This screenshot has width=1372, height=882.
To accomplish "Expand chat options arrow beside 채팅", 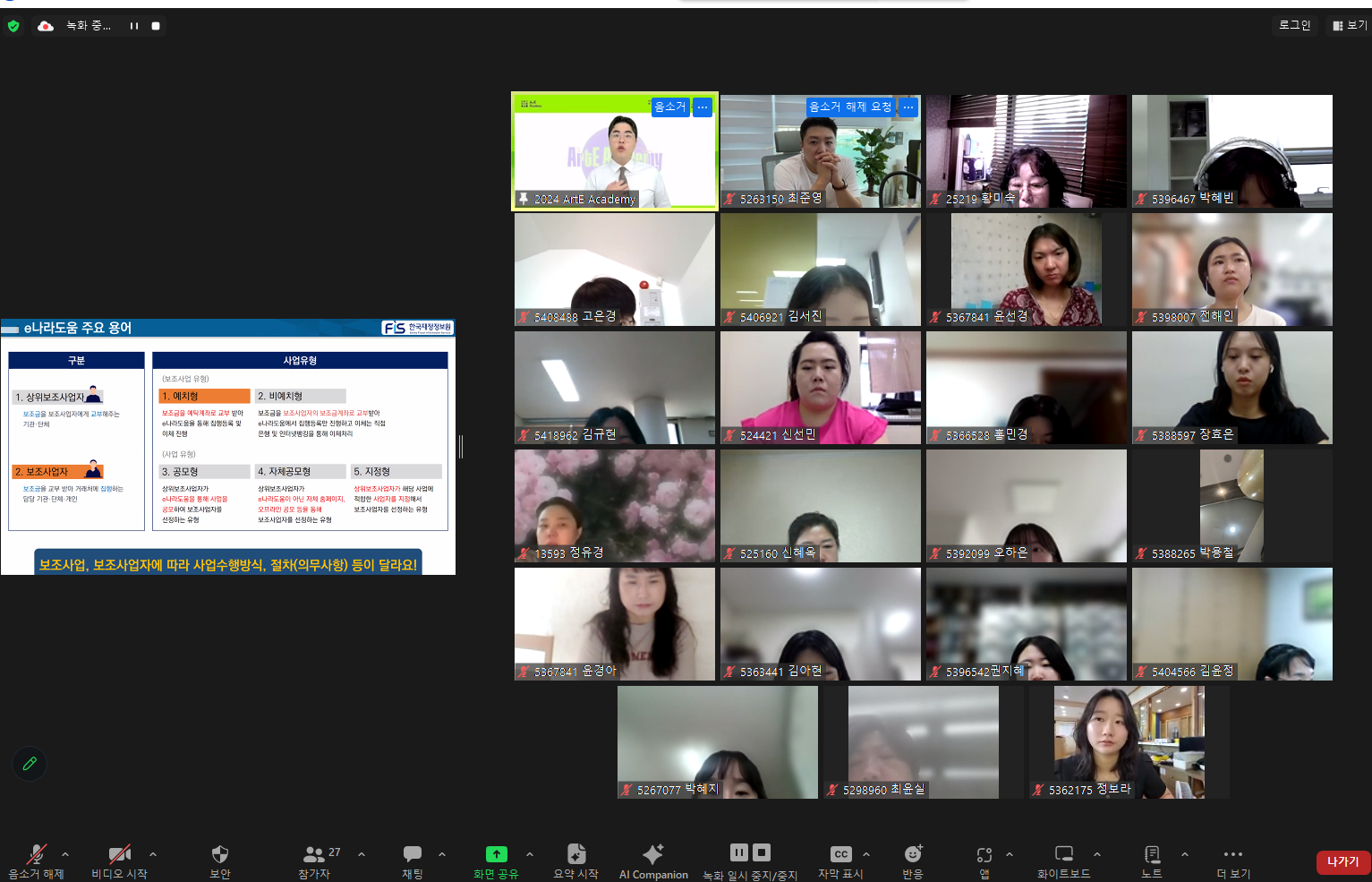I will coord(442,854).
